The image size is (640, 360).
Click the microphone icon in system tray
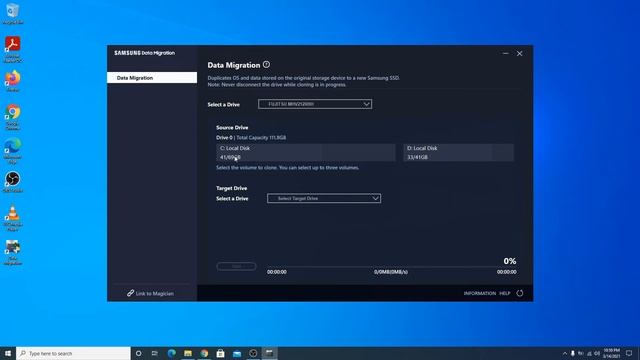[x=573, y=353]
